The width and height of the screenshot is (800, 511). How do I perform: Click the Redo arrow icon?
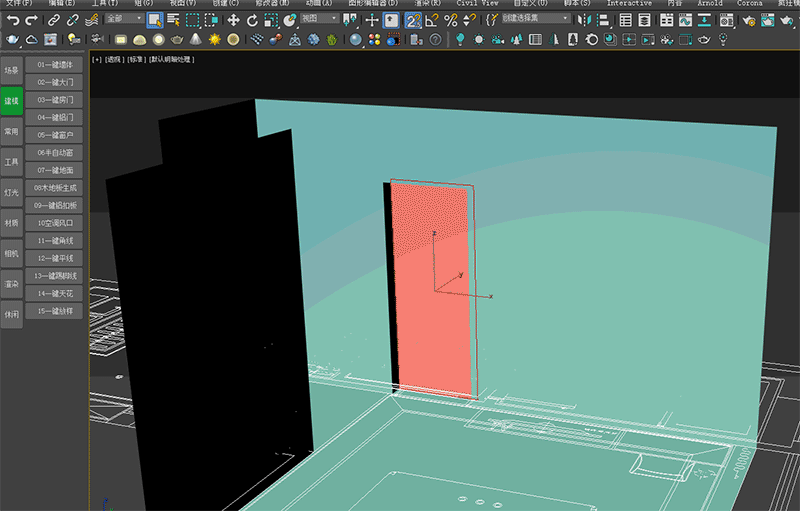point(31,19)
